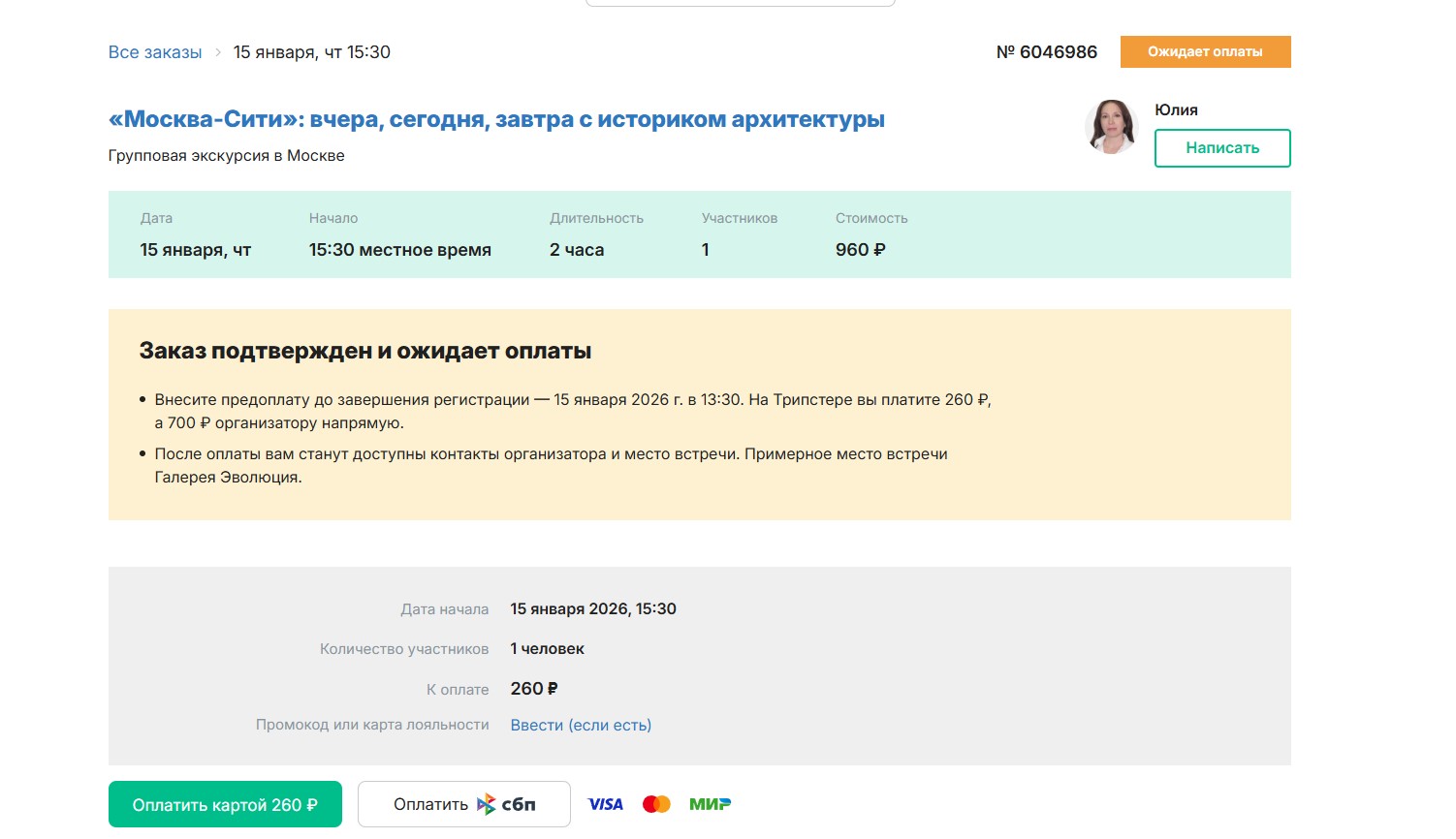Click the 2 часа duration value
This screenshot has width=1456, height=839.
(577, 250)
